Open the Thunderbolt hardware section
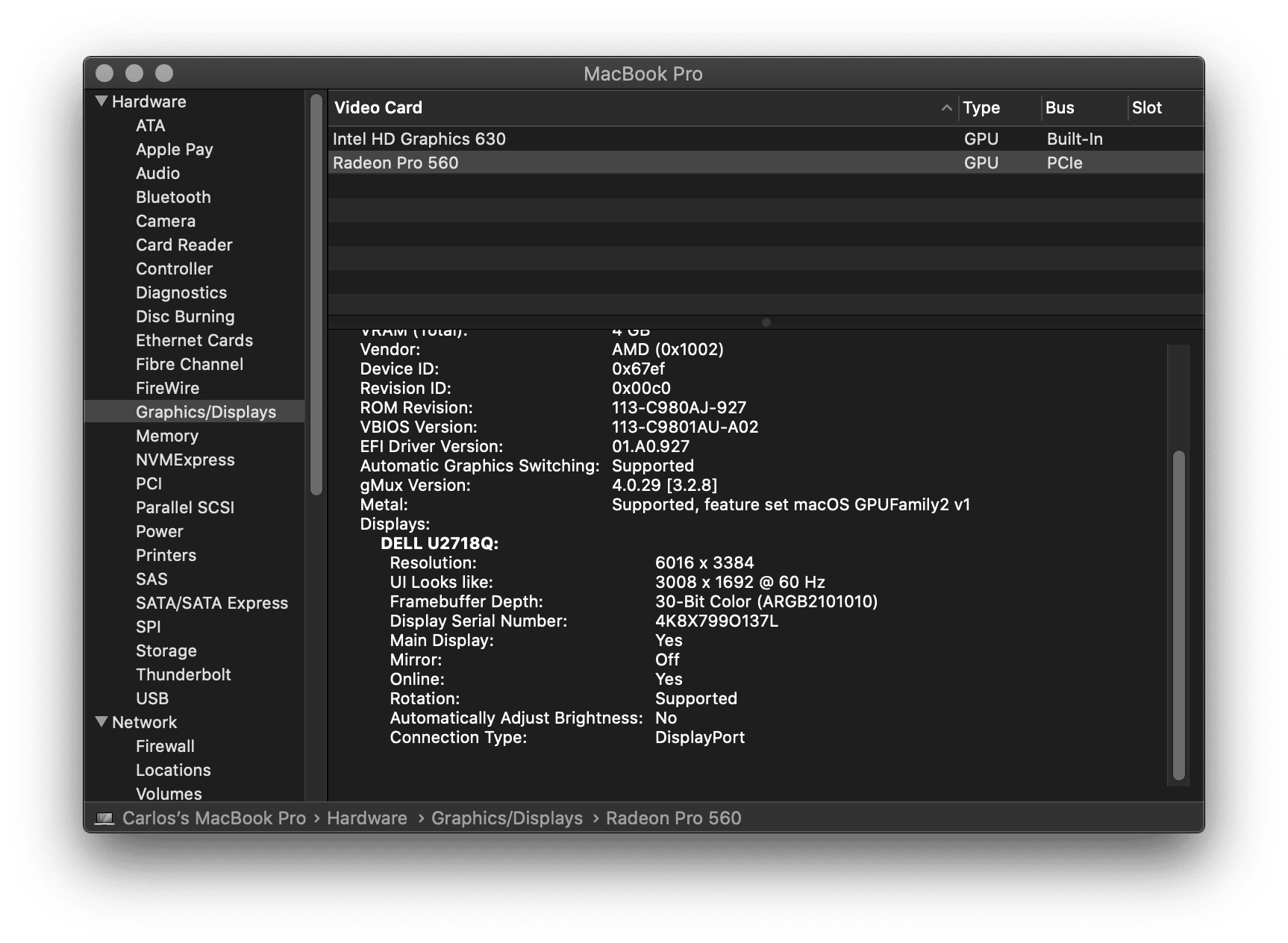This screenshot has height=943, width=1288. [x=183, y=674]
